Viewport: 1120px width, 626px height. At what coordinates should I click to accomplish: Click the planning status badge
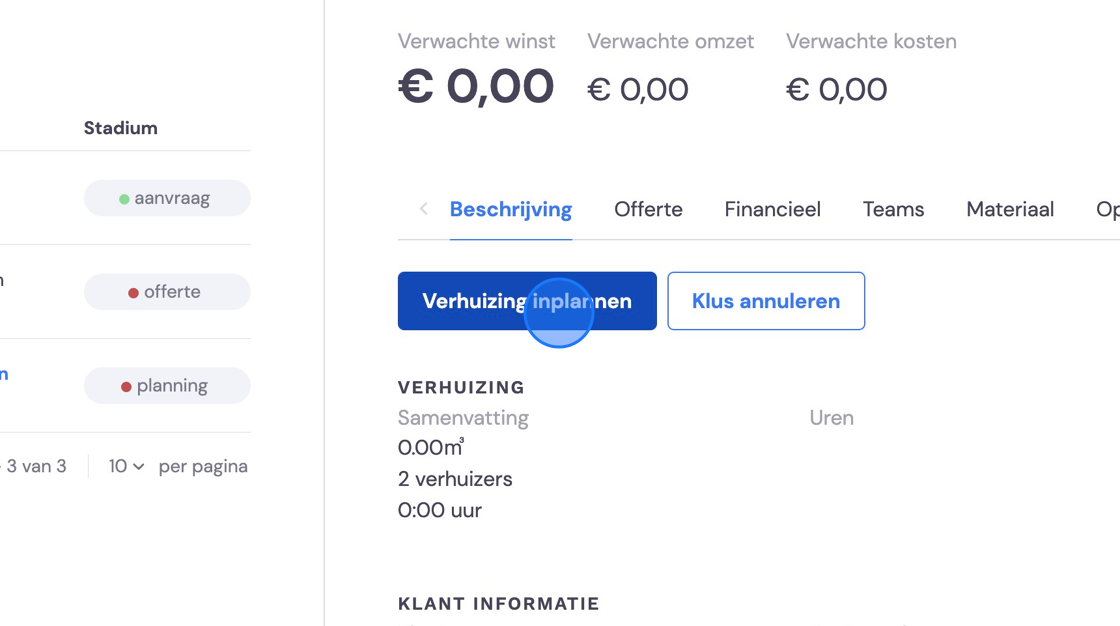167,386
